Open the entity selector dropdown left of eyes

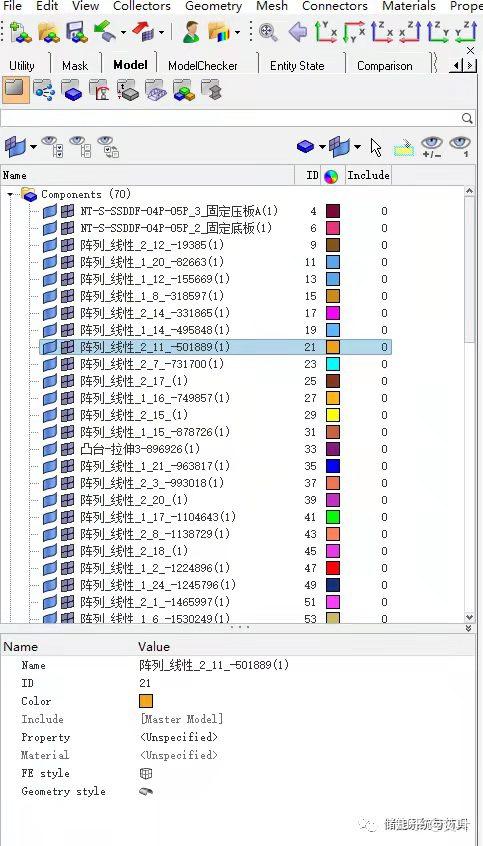(33, 147)
